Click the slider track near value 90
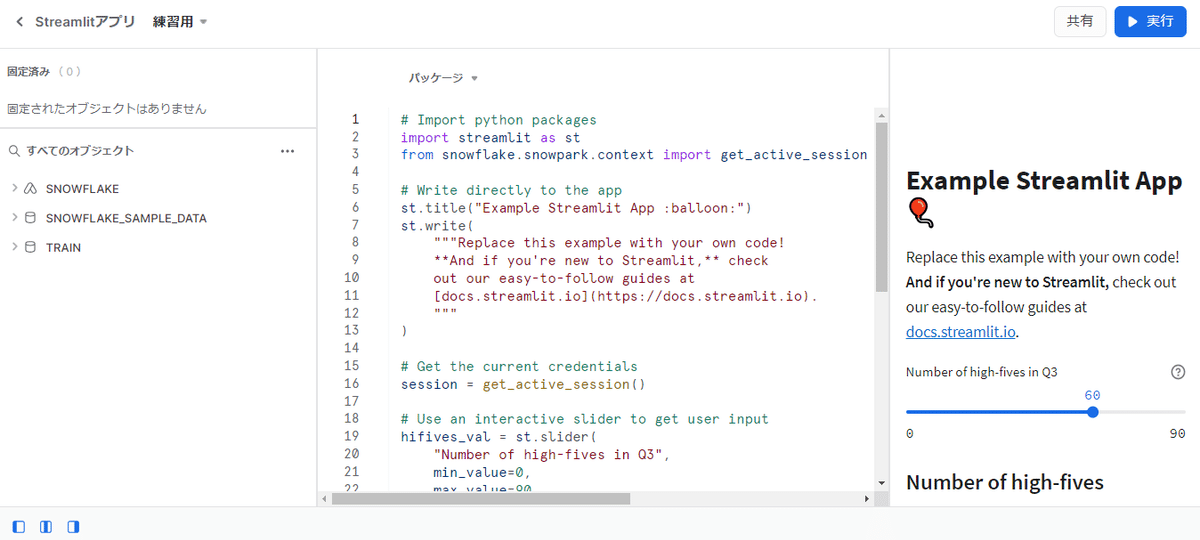1200x540 pixels. click(1180, 412)
